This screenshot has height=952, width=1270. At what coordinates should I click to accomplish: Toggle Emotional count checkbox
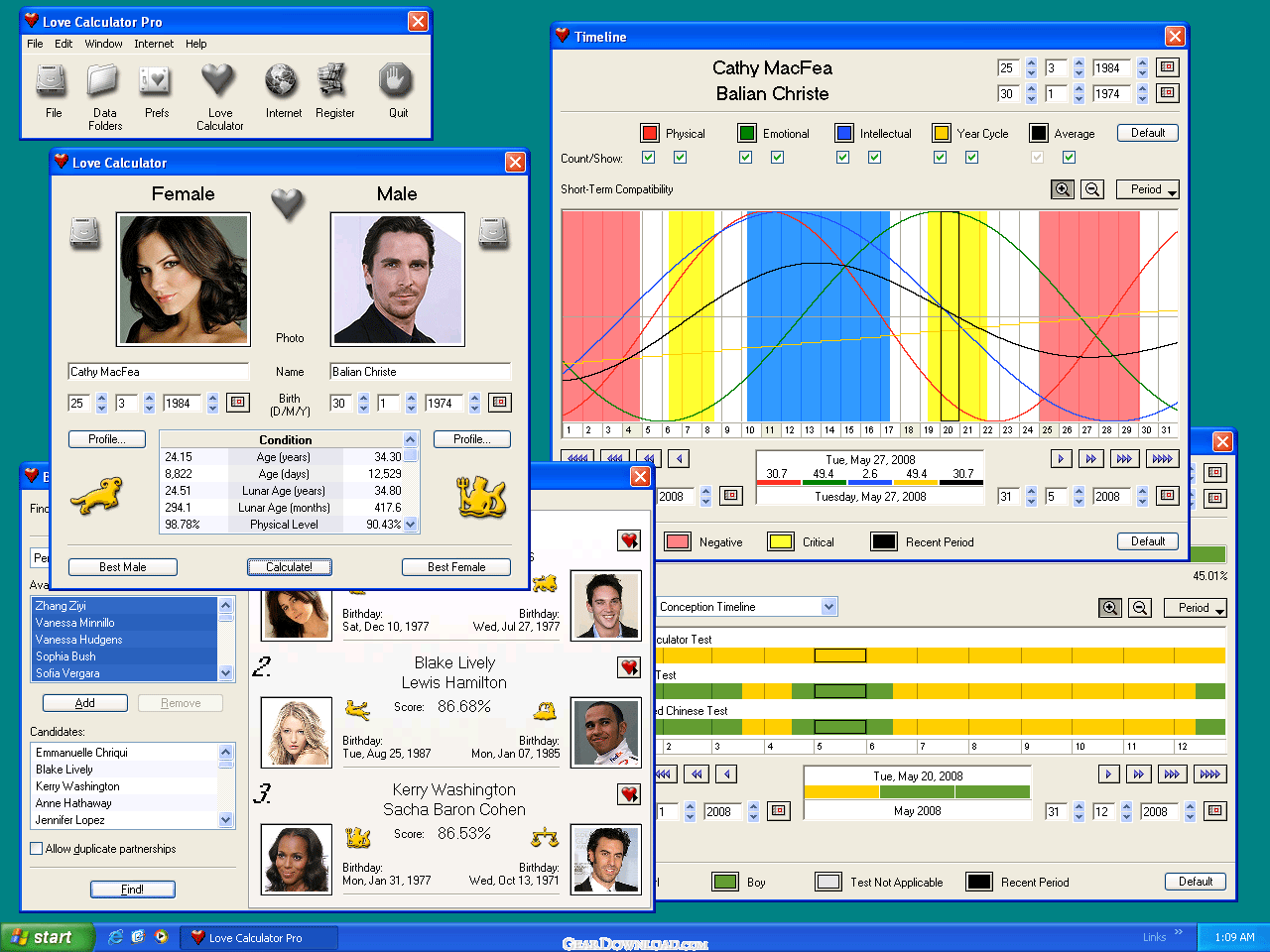pos(745,157)
